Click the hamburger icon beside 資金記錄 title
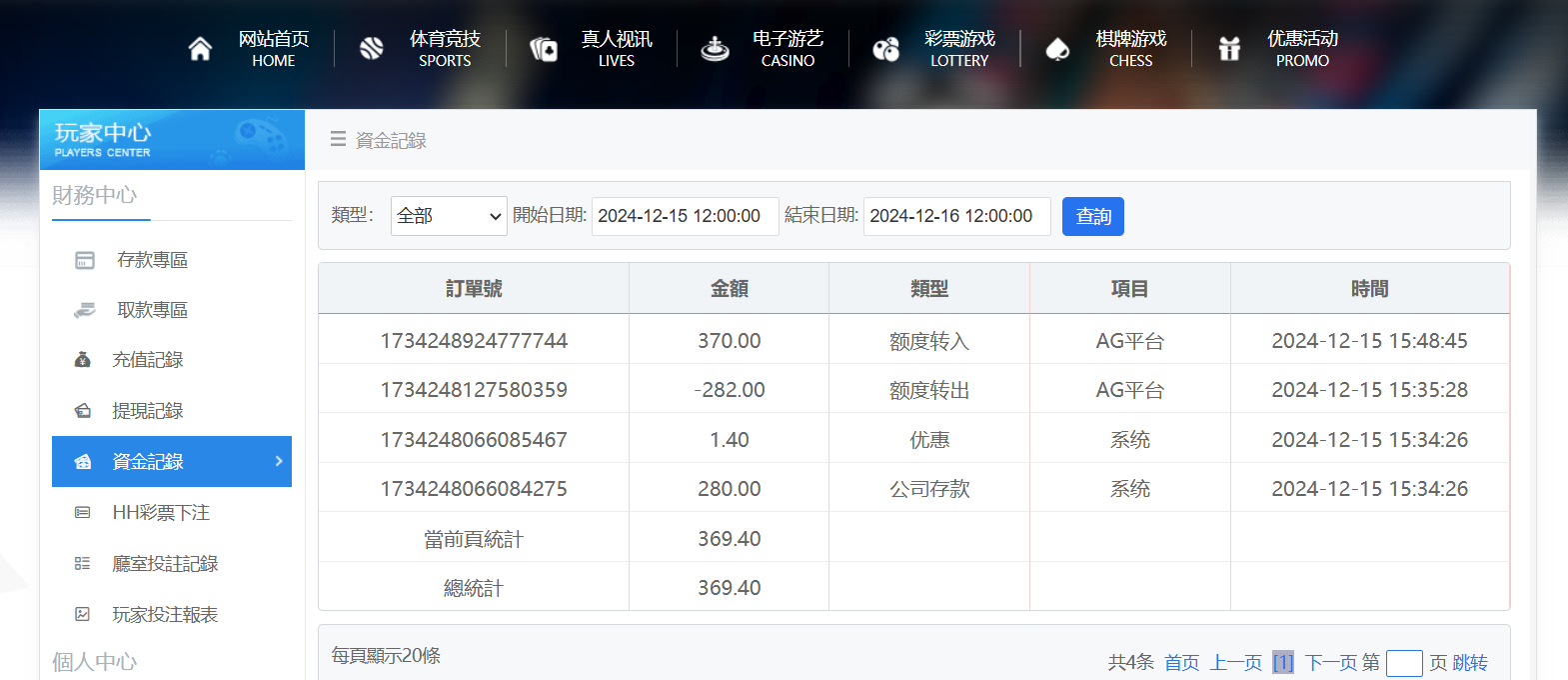 pyautogui.click(x=338, y=140)
